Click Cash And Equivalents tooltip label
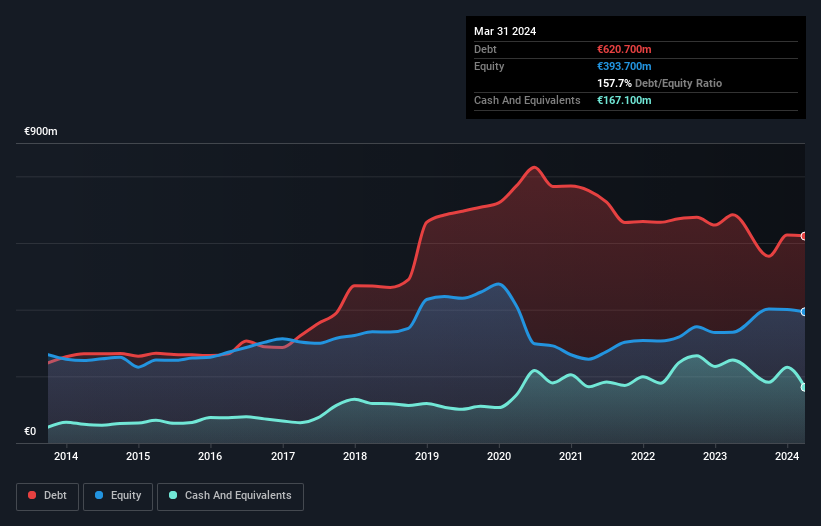The image size is (821, 526). click(x=527, y=100)
